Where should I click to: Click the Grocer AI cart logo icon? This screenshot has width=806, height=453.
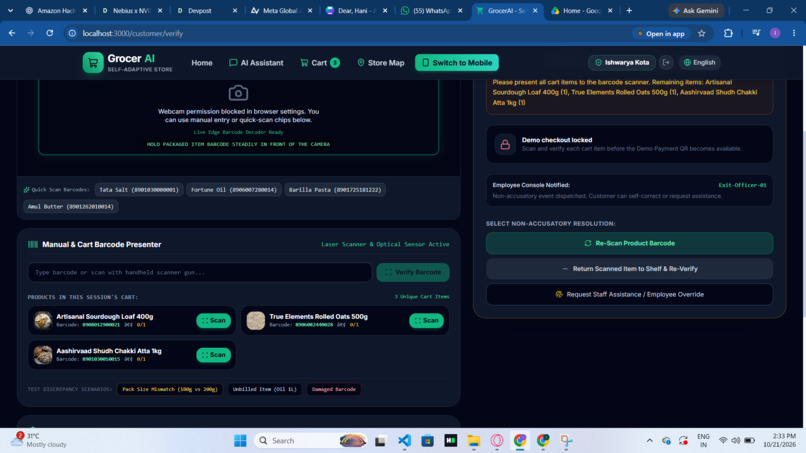(x=93, y=63)
